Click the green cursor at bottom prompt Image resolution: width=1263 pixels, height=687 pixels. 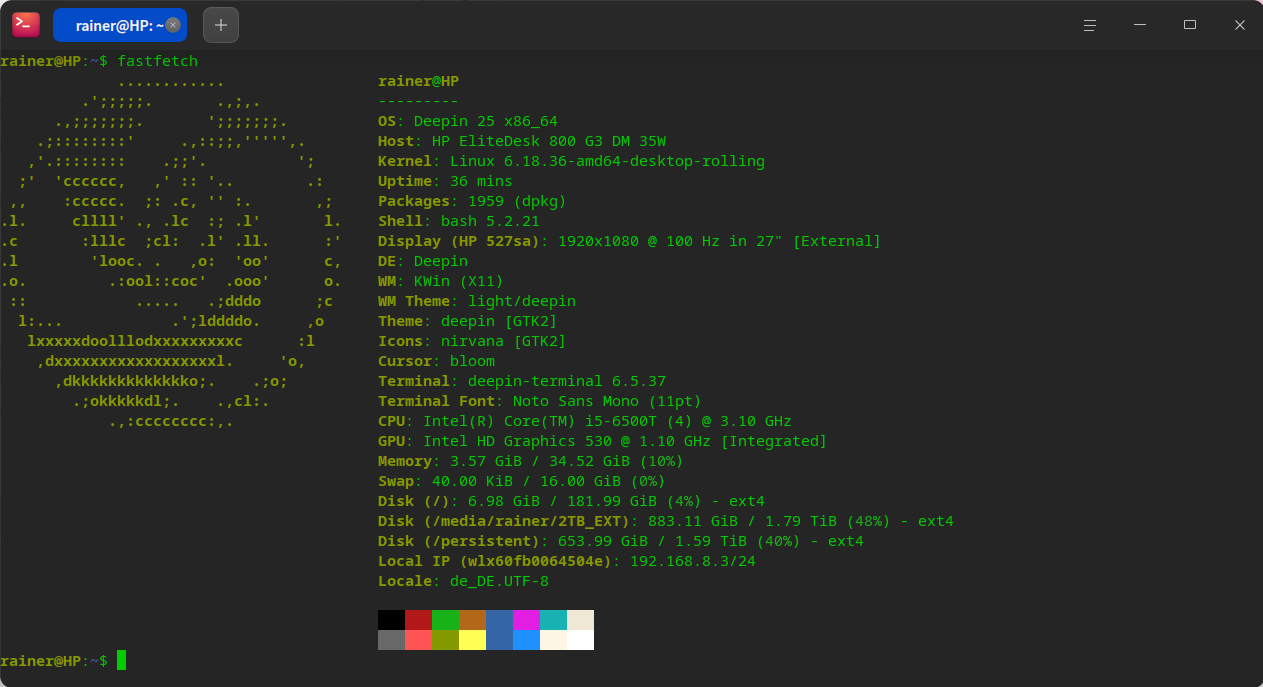coord(122,660)
